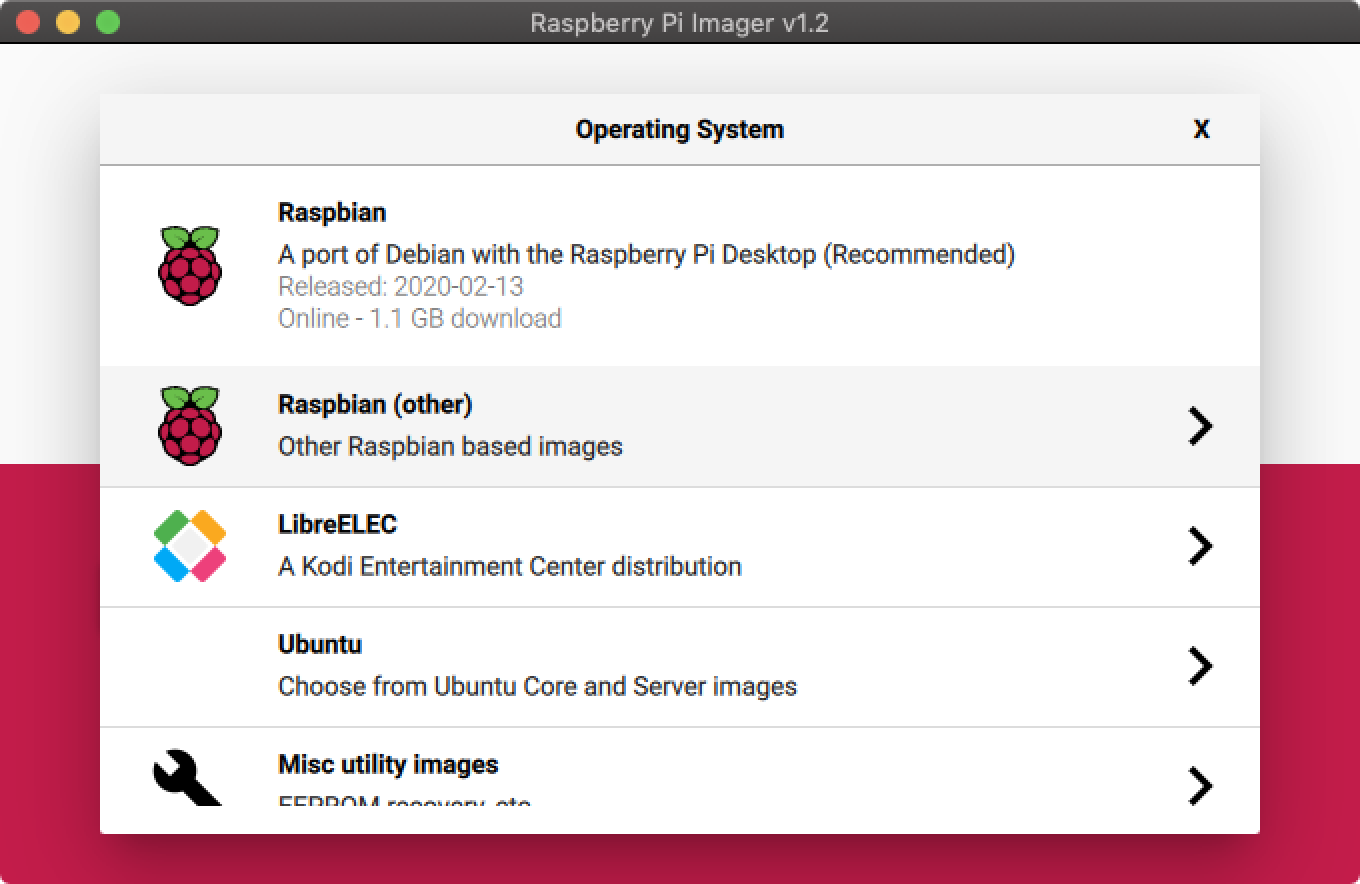This screenshot has width=1360, height=884.
Task: Click the green macOS fullscreen window button
Action: 108,22
